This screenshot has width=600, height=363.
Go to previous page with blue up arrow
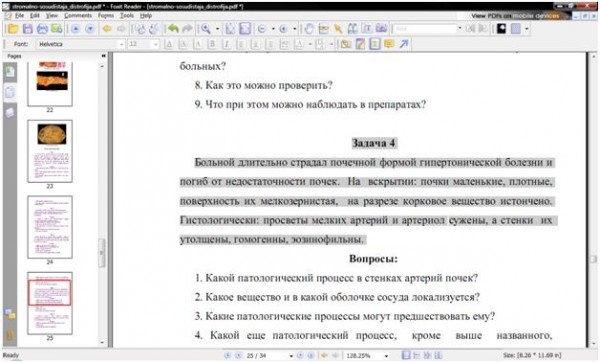75,29
